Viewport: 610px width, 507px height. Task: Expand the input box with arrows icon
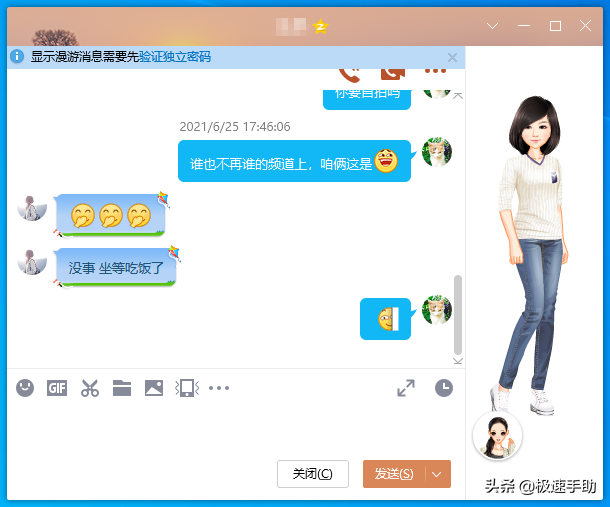click(x=406, y=388)
